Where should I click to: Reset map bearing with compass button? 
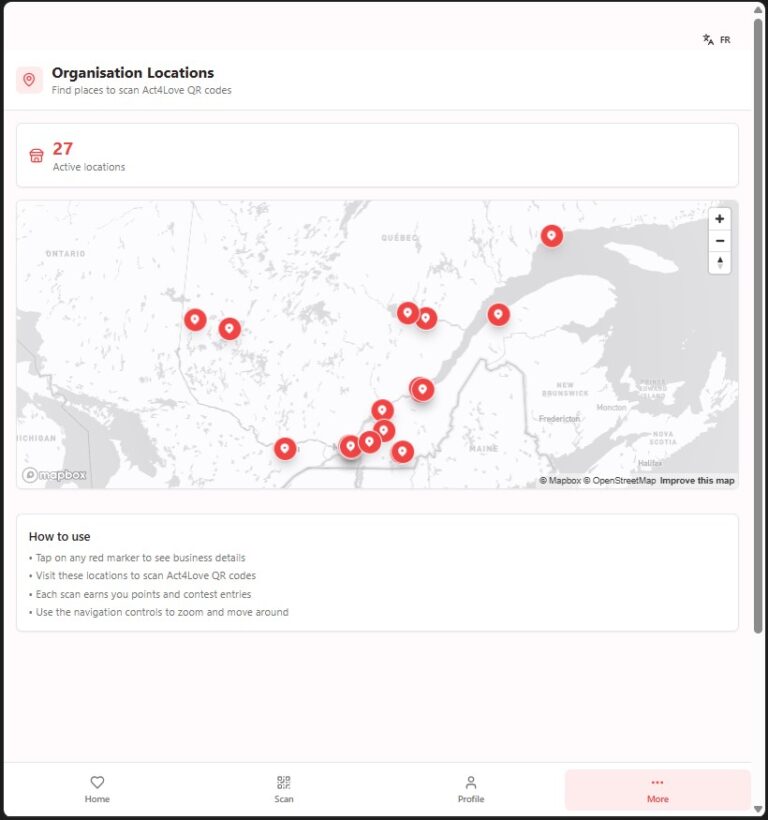tap(719, 263)
